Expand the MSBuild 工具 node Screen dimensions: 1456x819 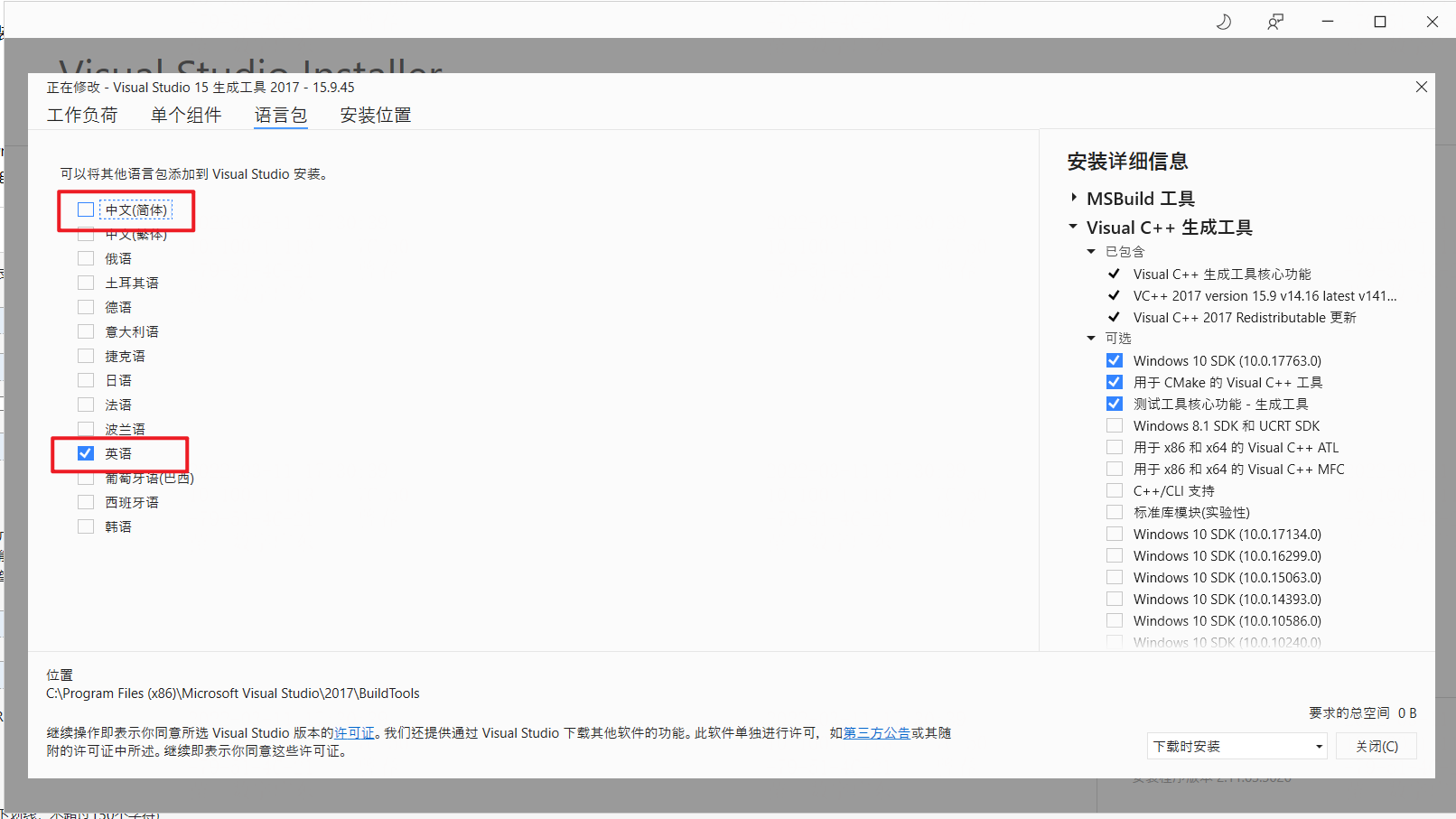click(x=1073, y=198)
